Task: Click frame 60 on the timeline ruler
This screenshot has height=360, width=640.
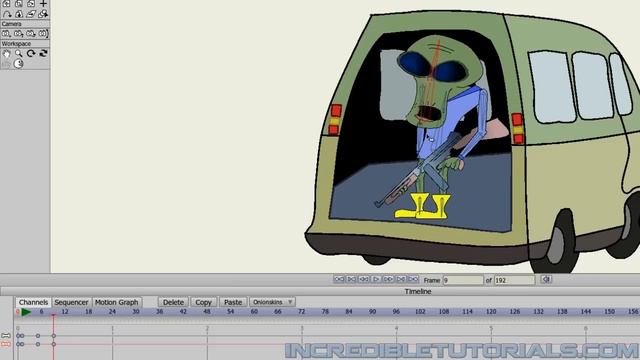Action: [x=254, y=311]
